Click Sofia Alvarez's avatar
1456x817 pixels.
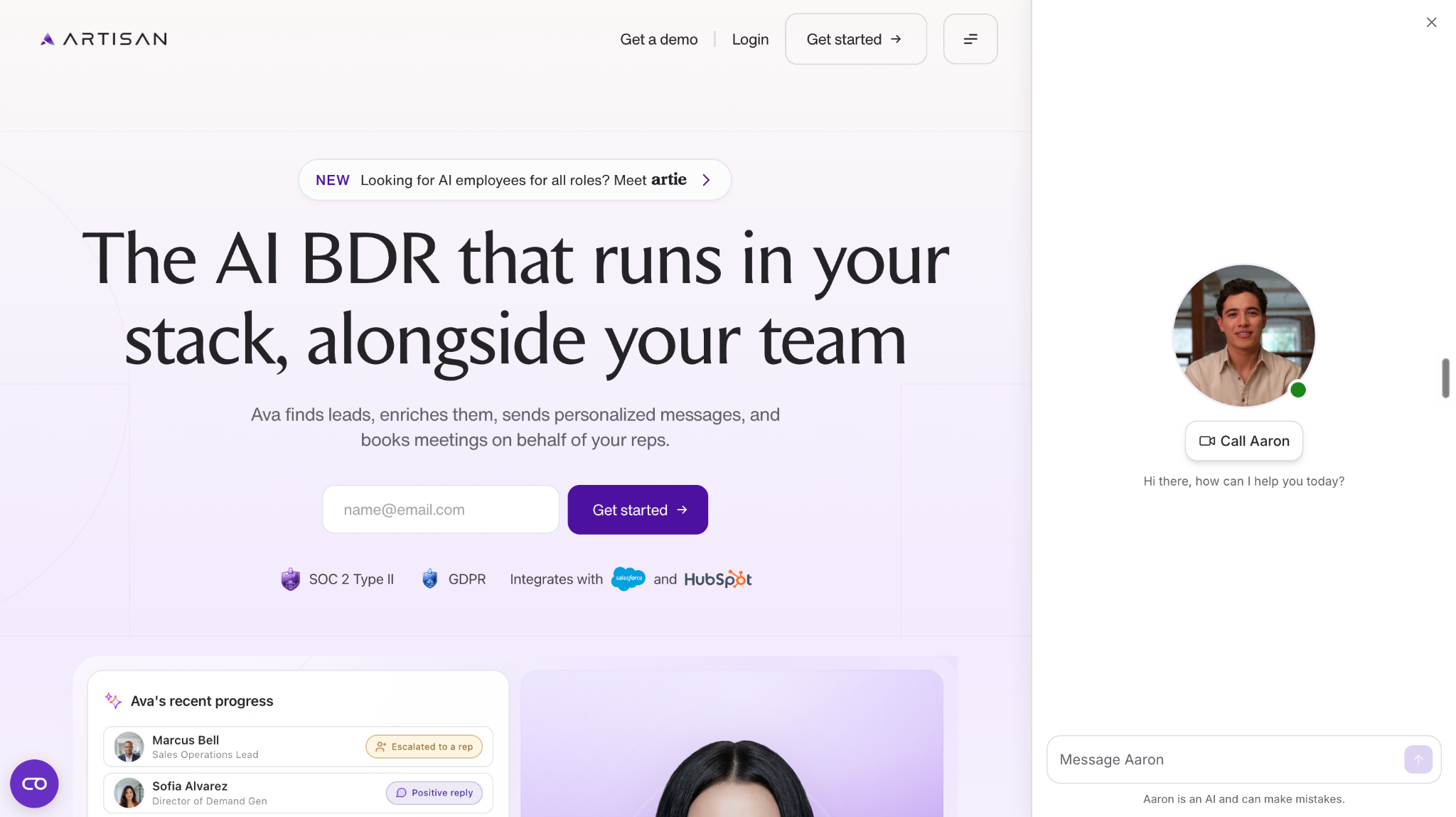pos(129,793)
